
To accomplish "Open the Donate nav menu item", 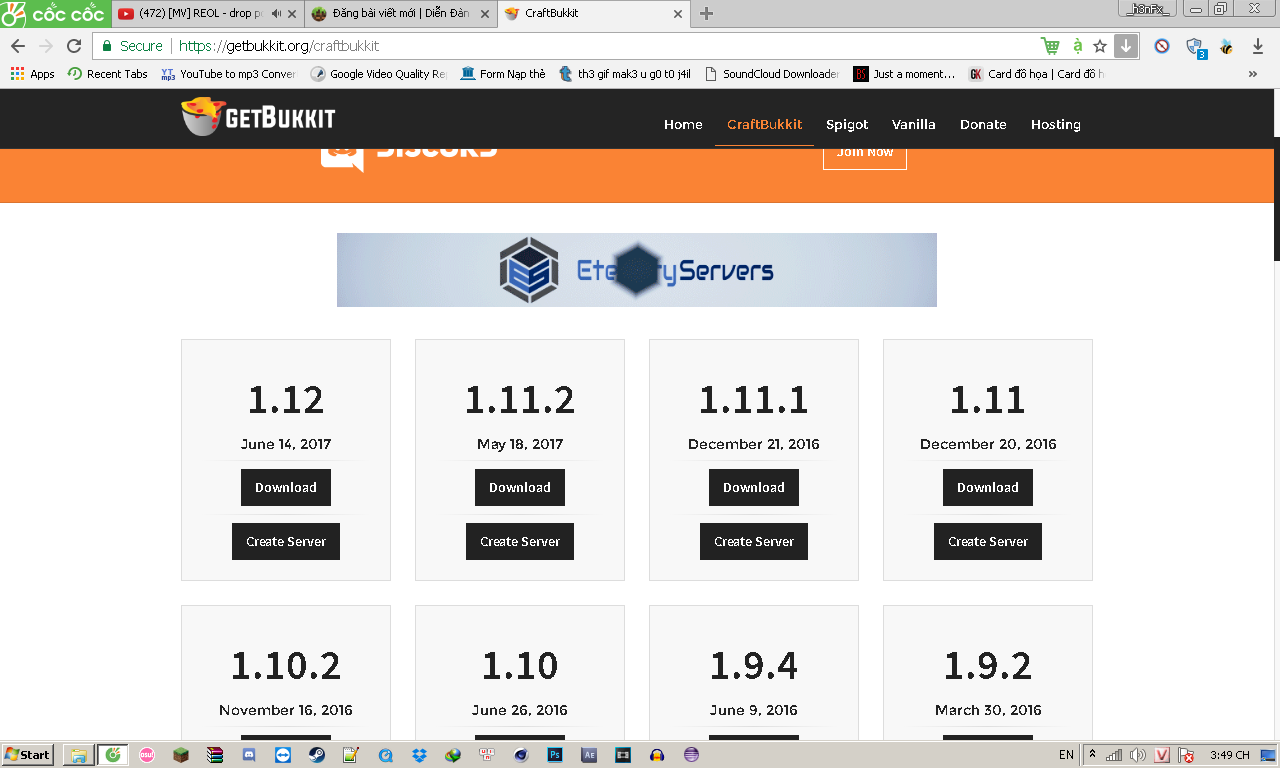I will click(983, 124).
